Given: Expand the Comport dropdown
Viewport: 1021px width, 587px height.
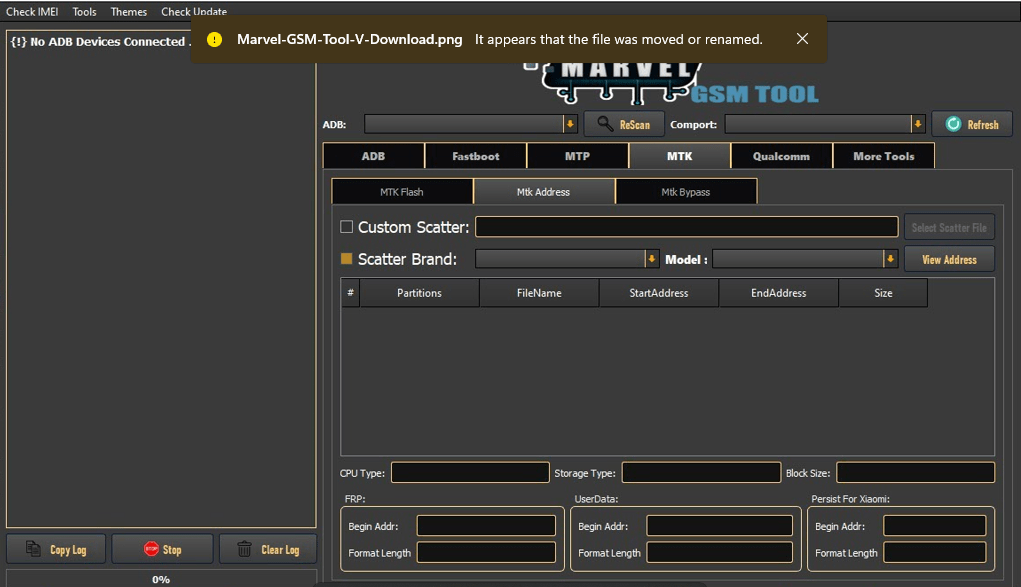Looking at the screenshot, I should [917, 124].
